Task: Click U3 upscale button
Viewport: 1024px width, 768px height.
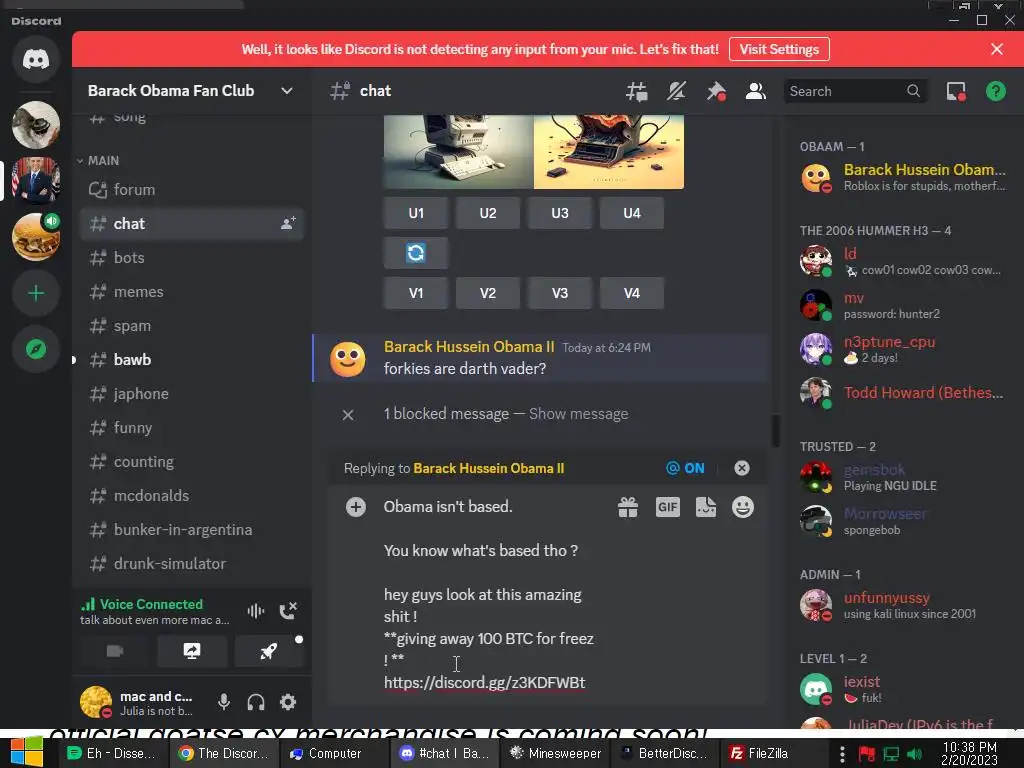Action: [x=560, y=213]
